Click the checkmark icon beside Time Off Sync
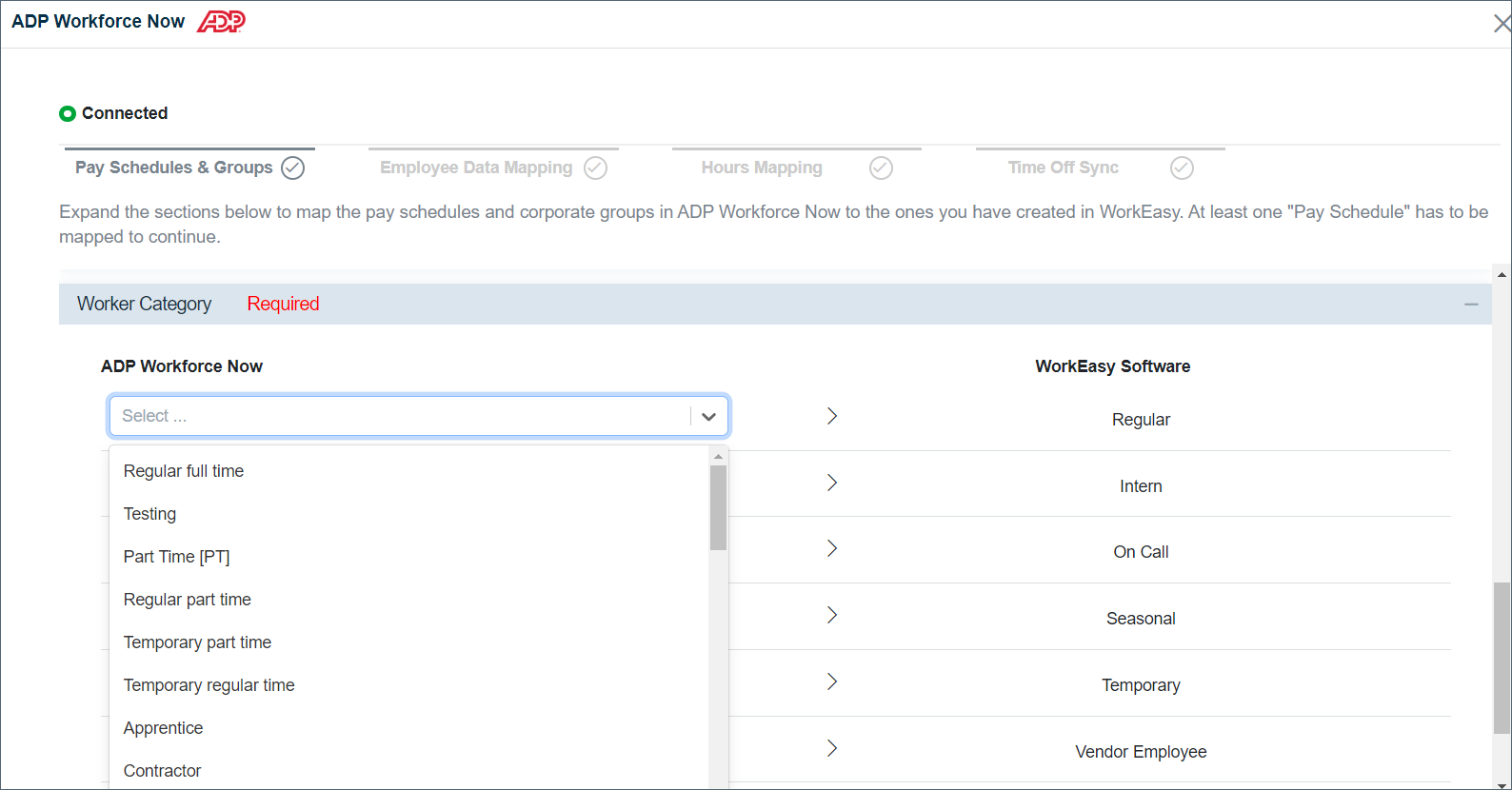This screenshot has width=1512, height=790. click(x=1182, y=168)
